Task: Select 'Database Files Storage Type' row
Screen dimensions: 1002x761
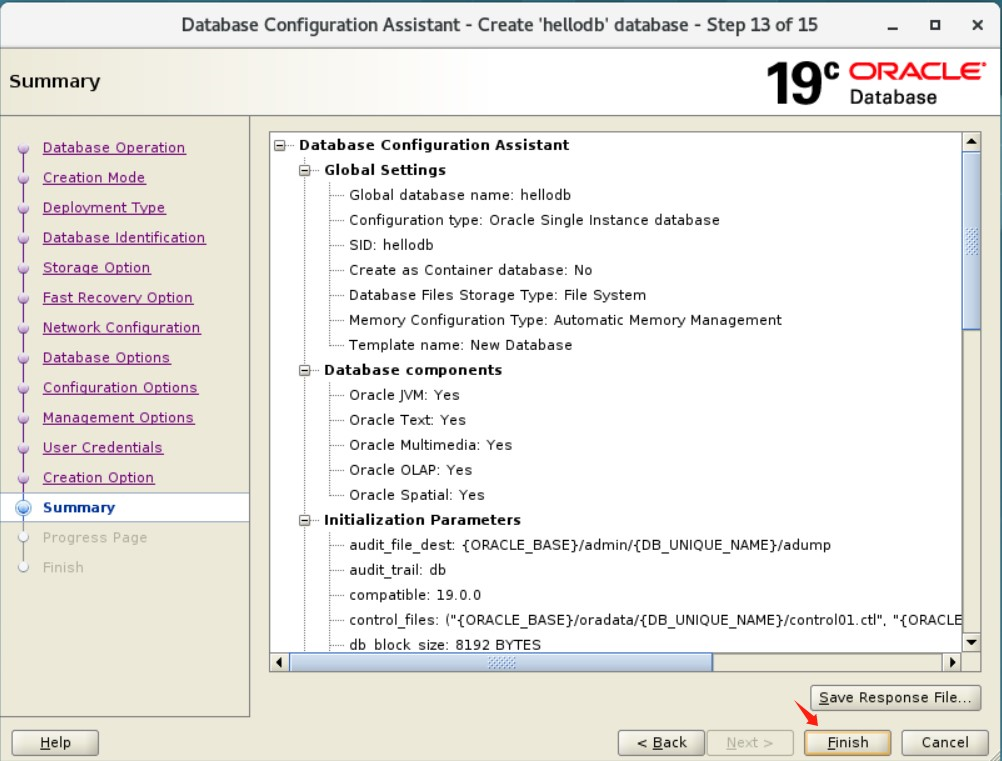Action: coord(497,295)
